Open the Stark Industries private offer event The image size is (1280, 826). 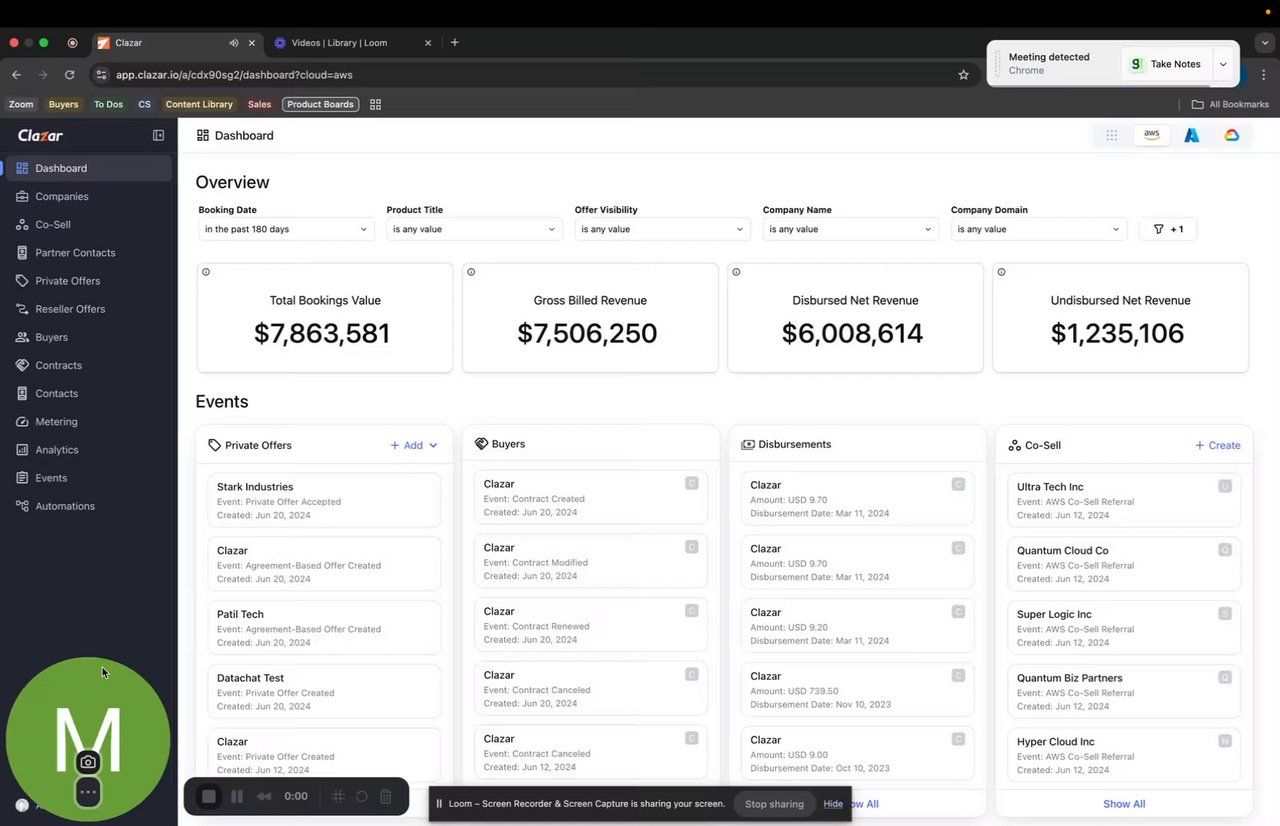(324, 500)
